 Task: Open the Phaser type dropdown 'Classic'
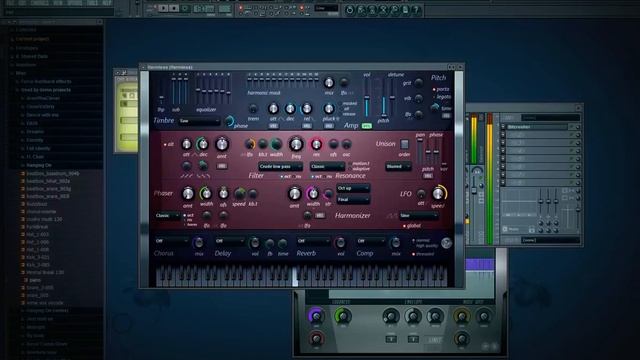pyautogui.click(x=168, y=216)
